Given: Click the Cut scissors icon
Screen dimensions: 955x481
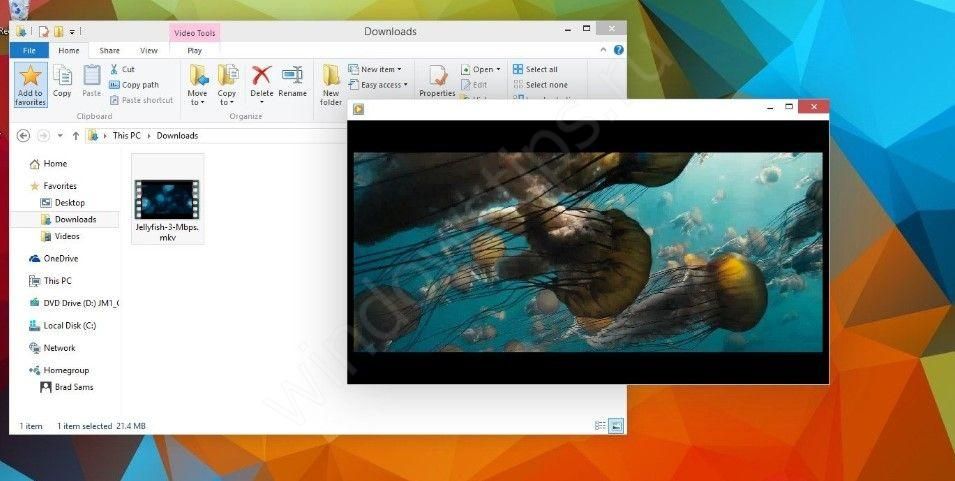Looking at the screenshot, I should pyautogui.click(x=115, y=69).
